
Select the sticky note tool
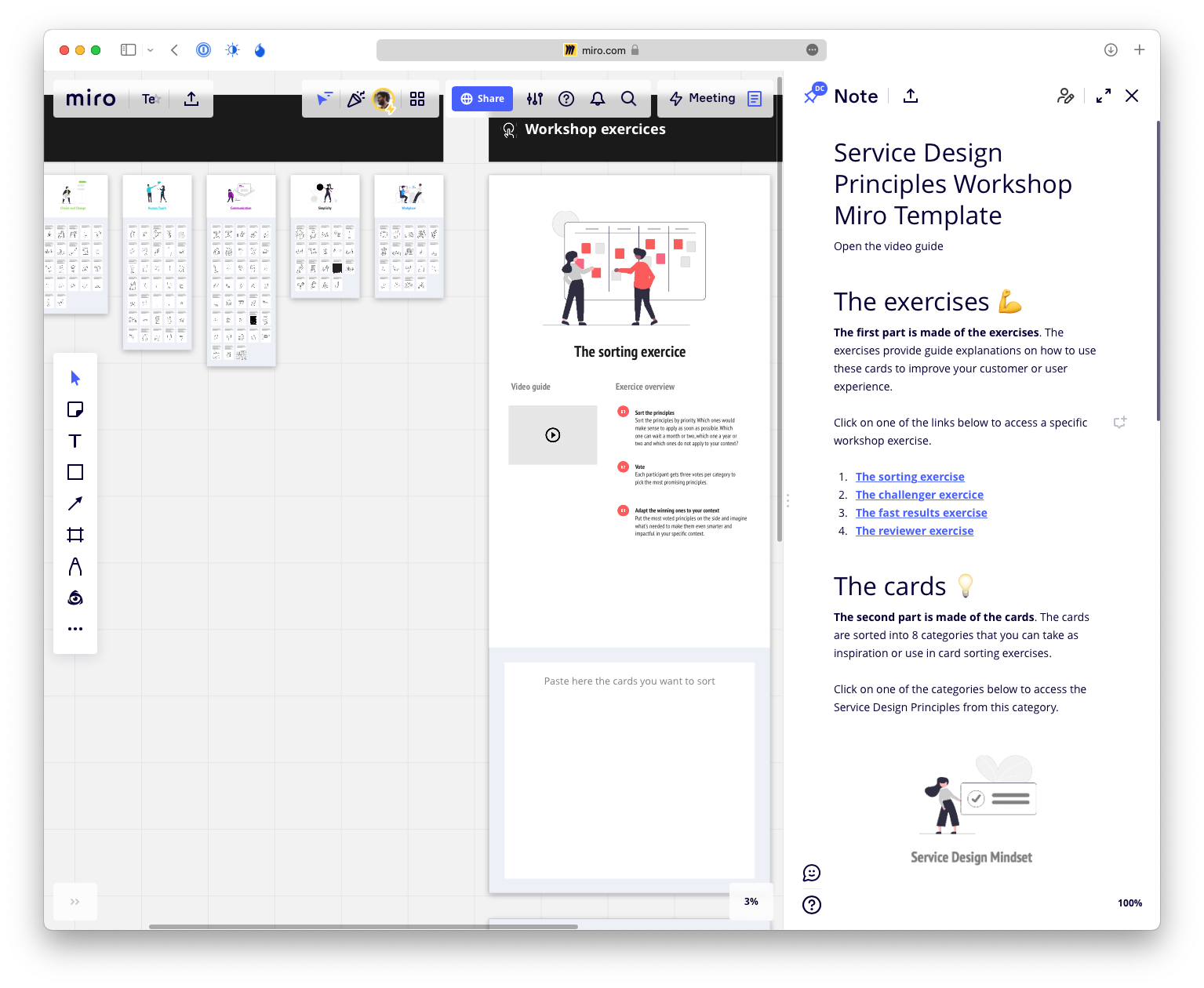(75, 409)
